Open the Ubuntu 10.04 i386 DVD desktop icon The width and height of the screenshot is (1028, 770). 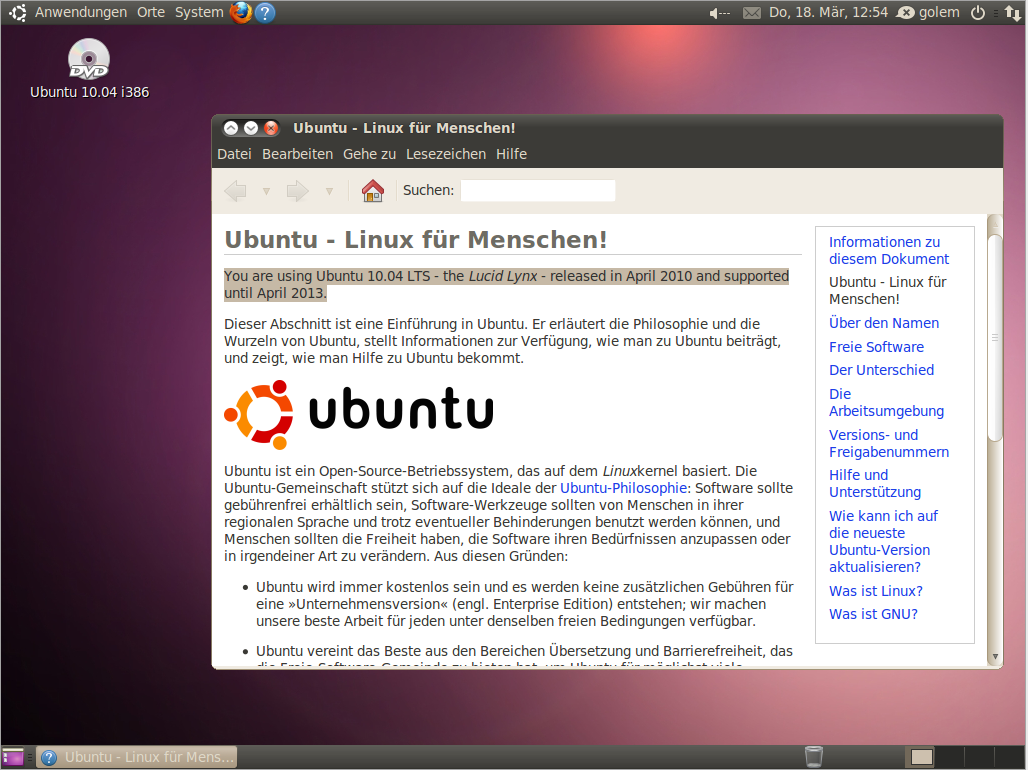tap(88, 60)
